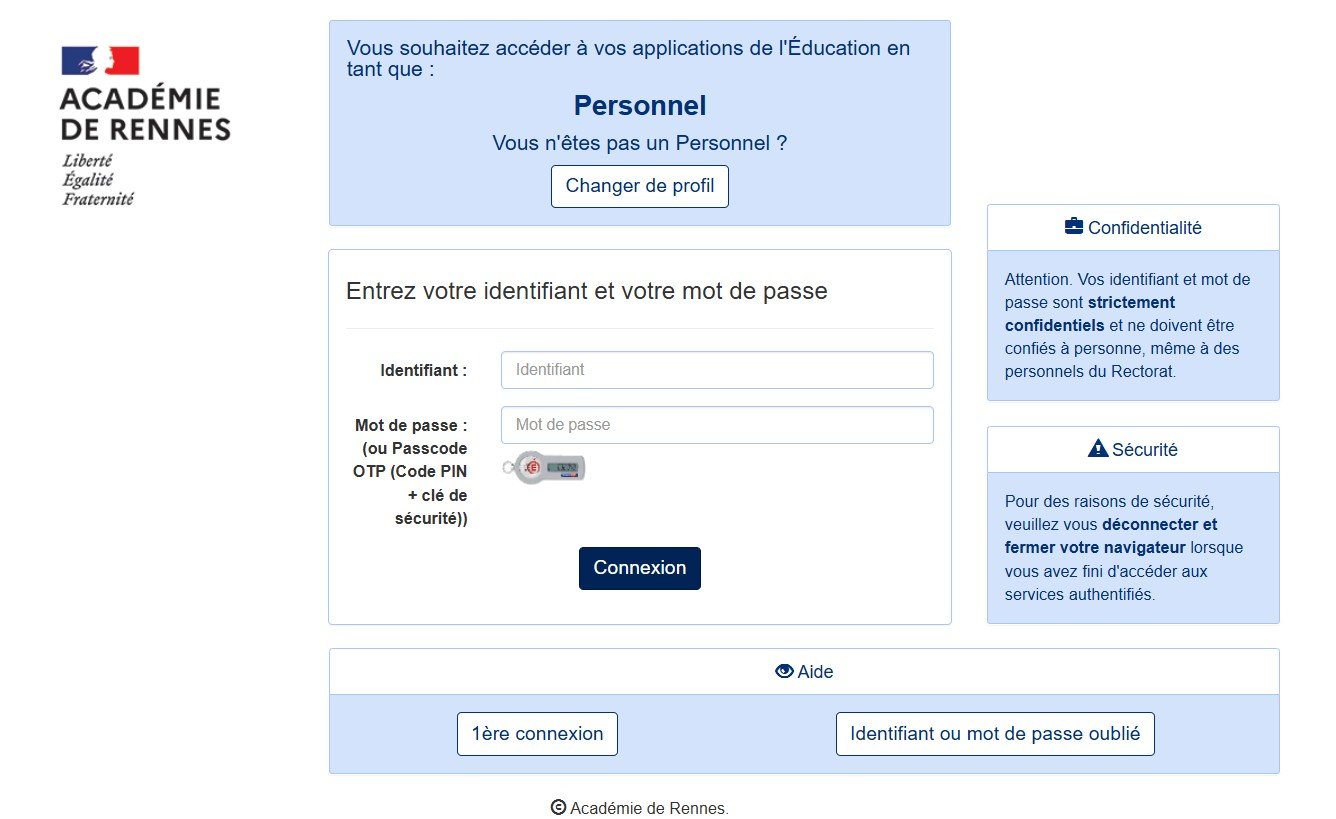The image size is (1336, 819).
Task: Open the 1ère connexion page
Action: pyautogui.click(x=537, y=733)
